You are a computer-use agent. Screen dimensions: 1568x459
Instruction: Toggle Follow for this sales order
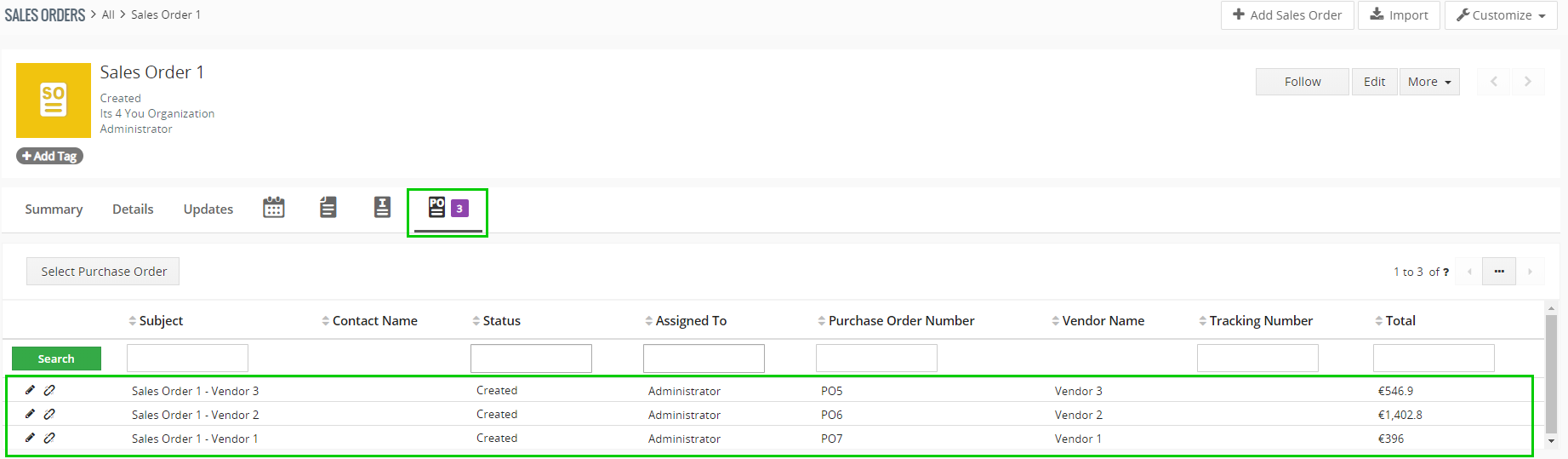pos(1302,82)
